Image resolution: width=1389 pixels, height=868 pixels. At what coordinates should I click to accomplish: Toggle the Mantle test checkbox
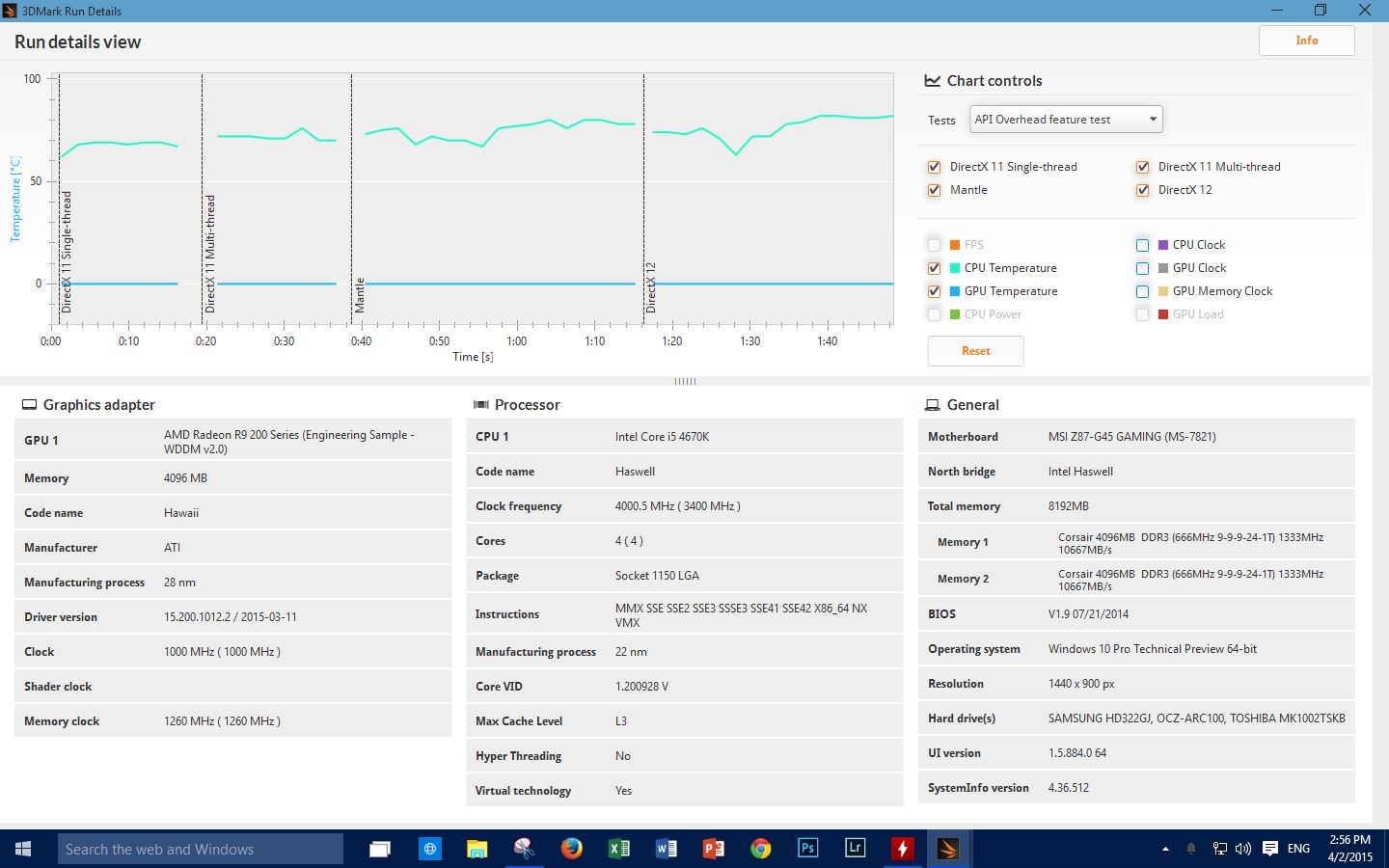tap(934, 190)
